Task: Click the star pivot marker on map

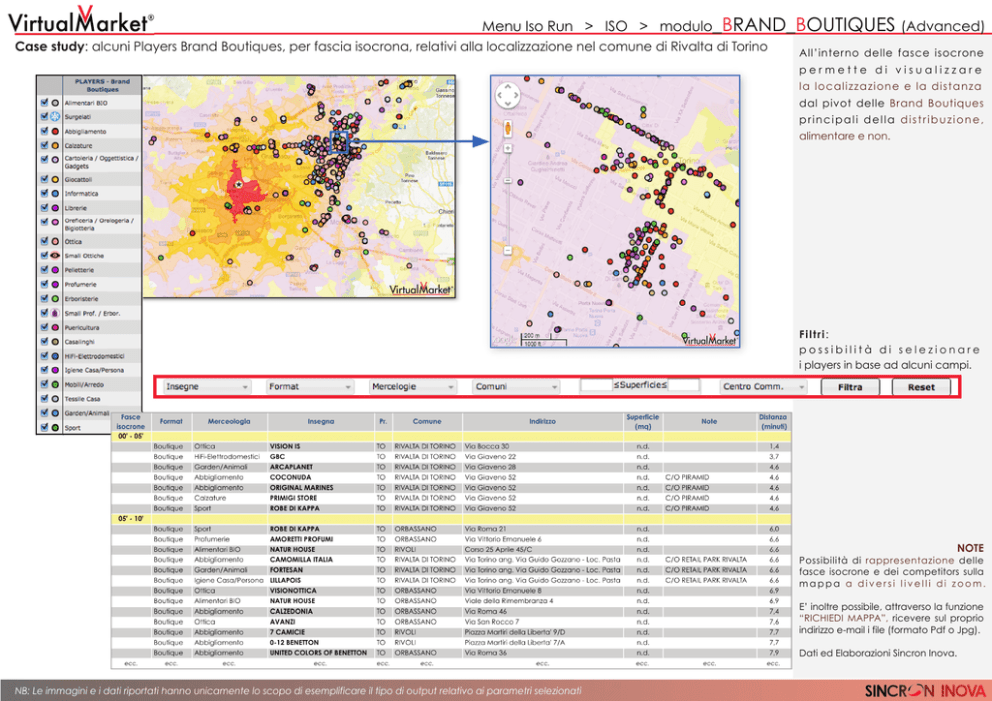Action: point(238,183)
